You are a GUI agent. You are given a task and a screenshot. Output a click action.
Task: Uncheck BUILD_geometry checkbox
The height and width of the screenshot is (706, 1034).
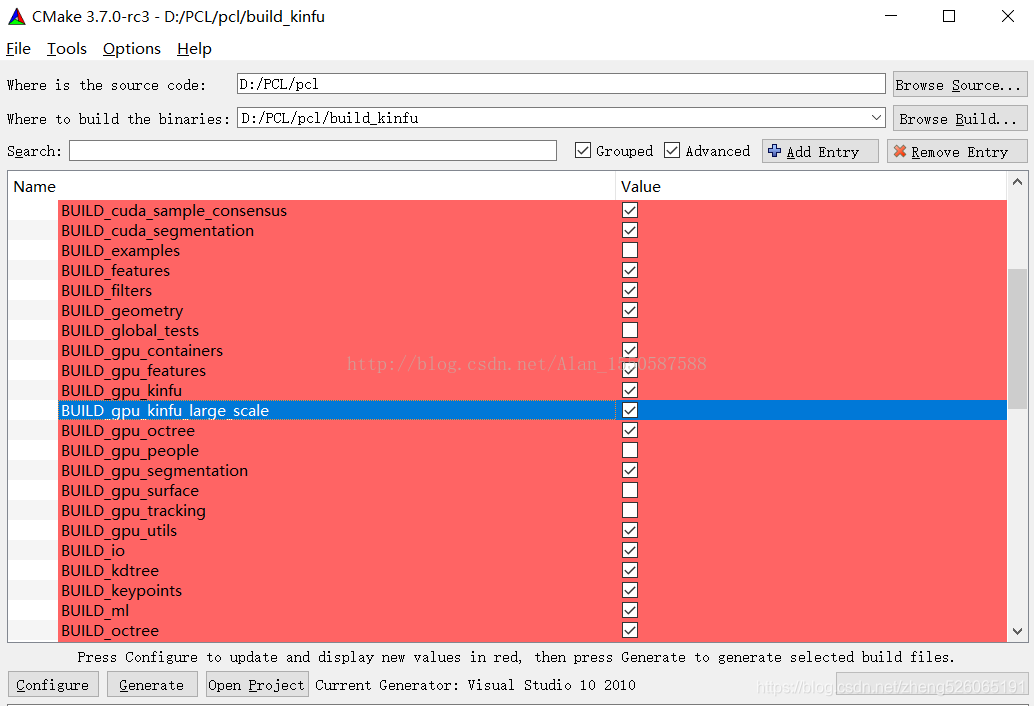630,310
